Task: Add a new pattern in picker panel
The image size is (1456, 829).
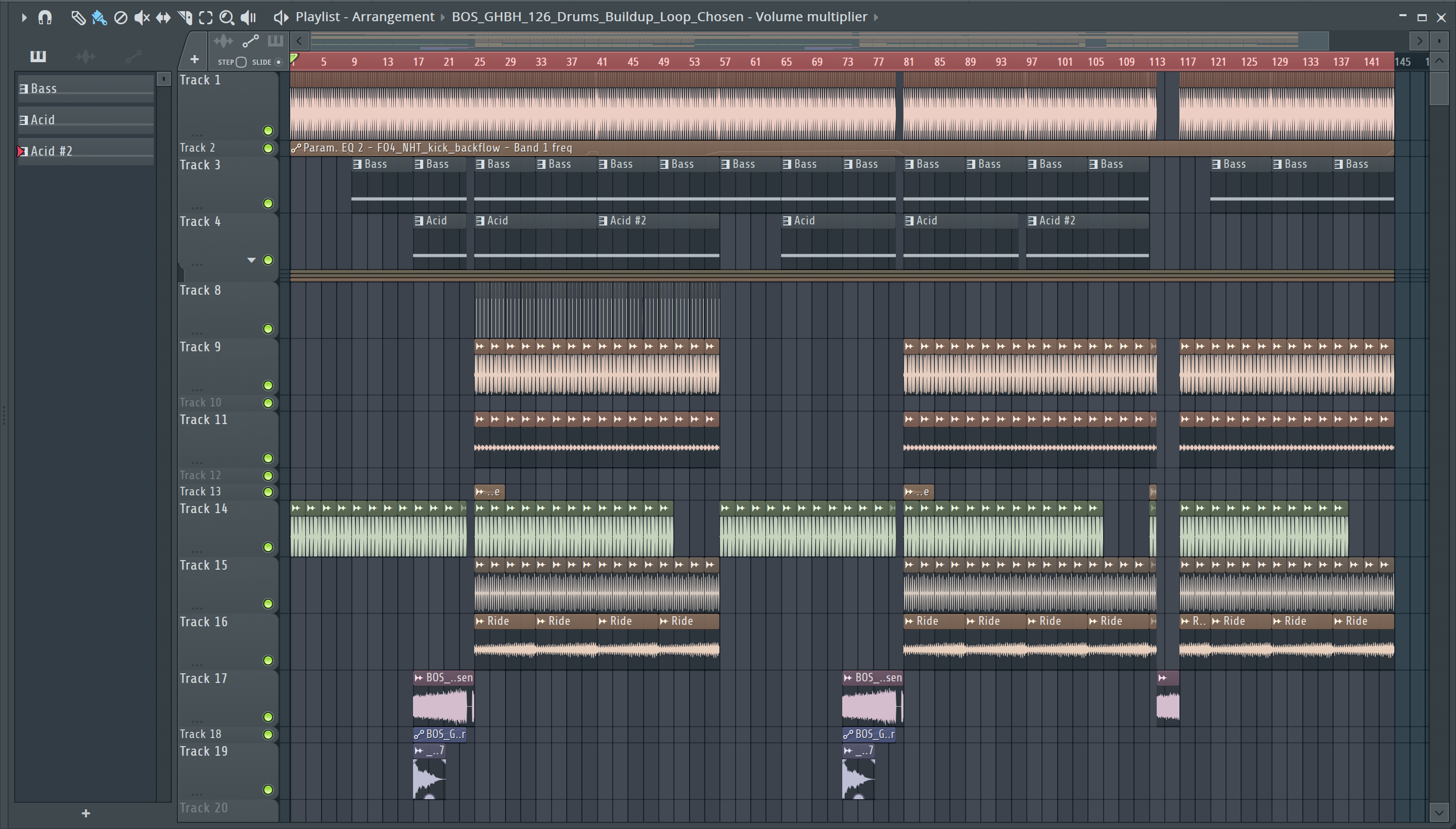Action: point(86,813)
